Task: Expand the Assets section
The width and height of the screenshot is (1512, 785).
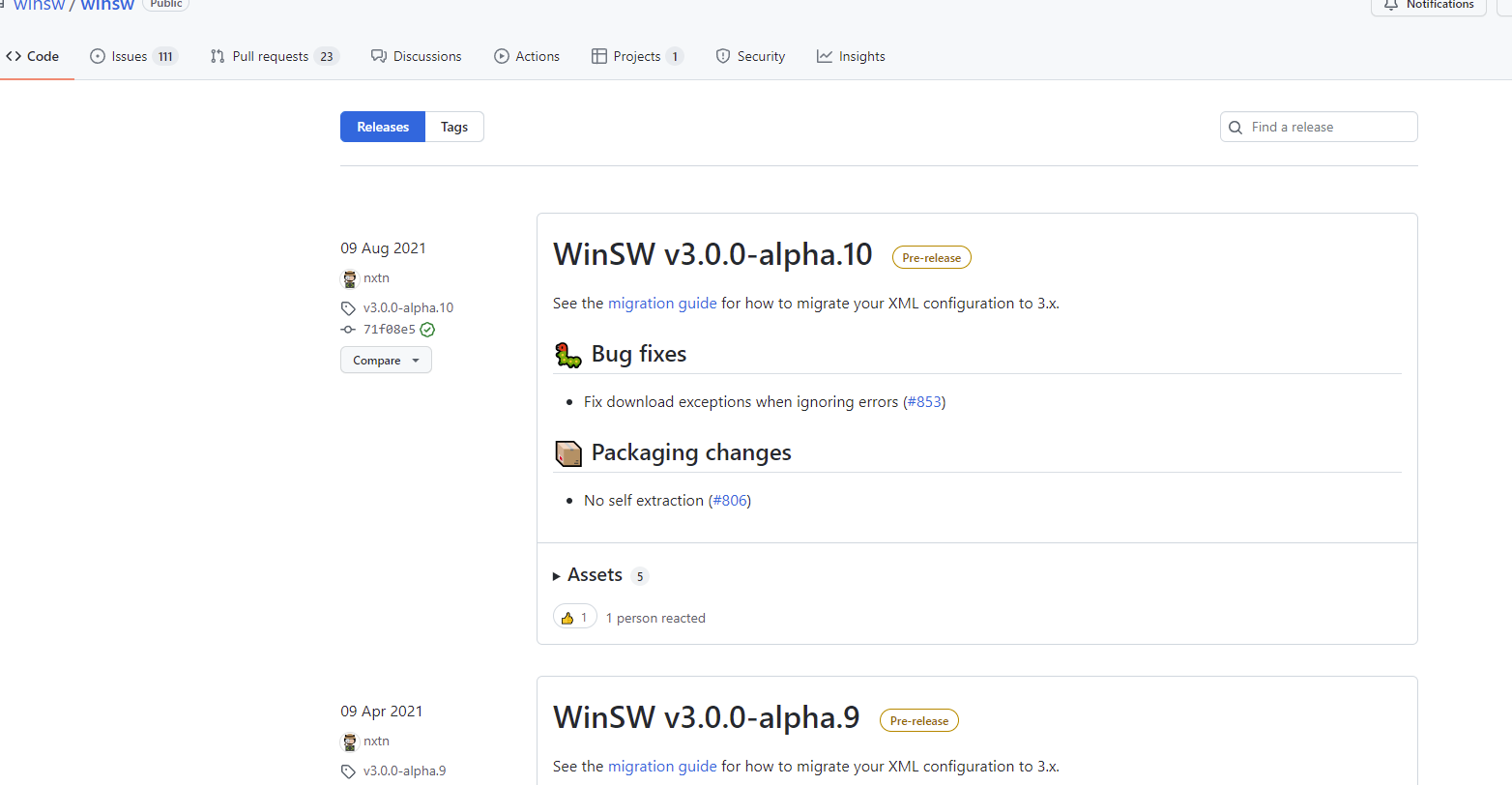Action: [594, 574]
